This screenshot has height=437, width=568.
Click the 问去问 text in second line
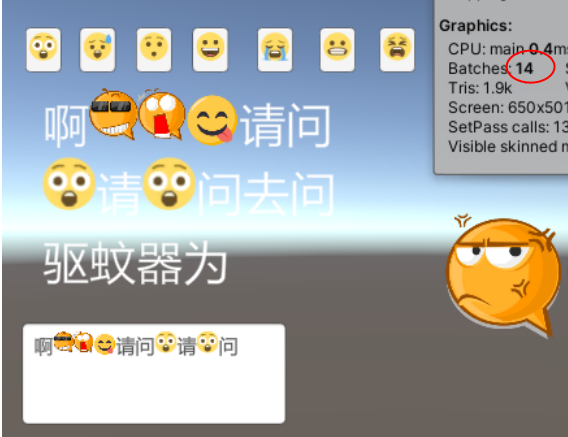pos(266,194)
